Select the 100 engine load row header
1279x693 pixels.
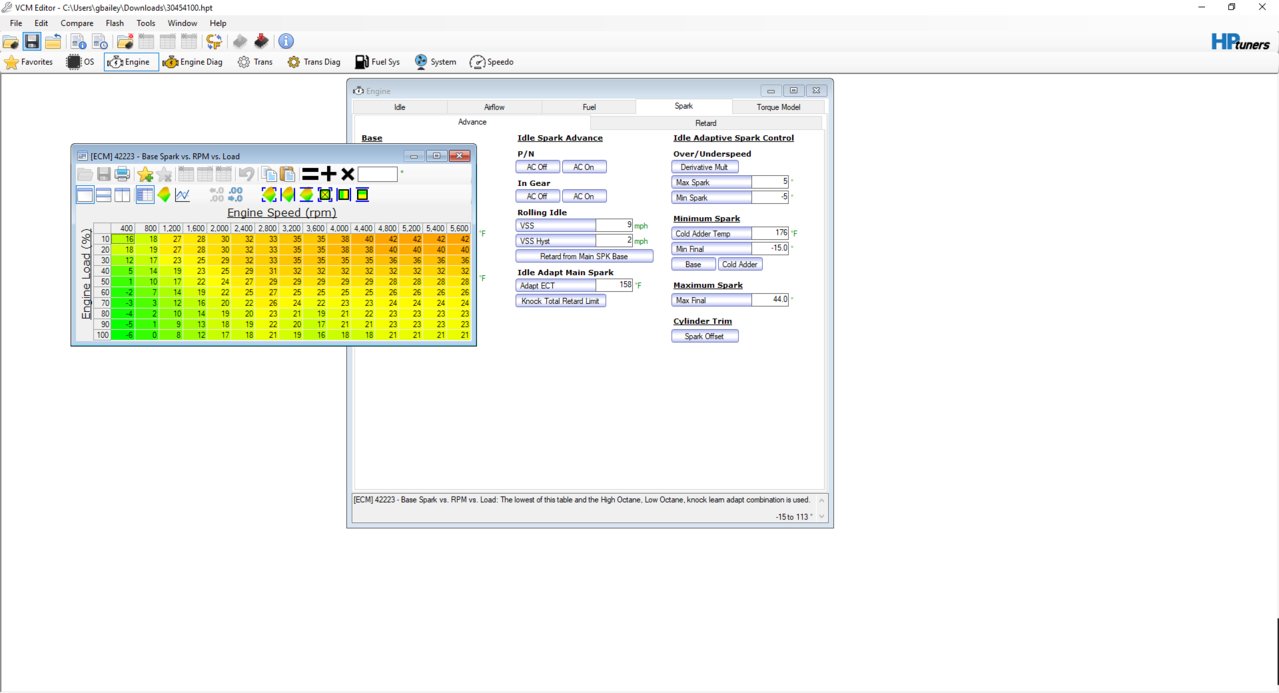click(x=101, y=335)
